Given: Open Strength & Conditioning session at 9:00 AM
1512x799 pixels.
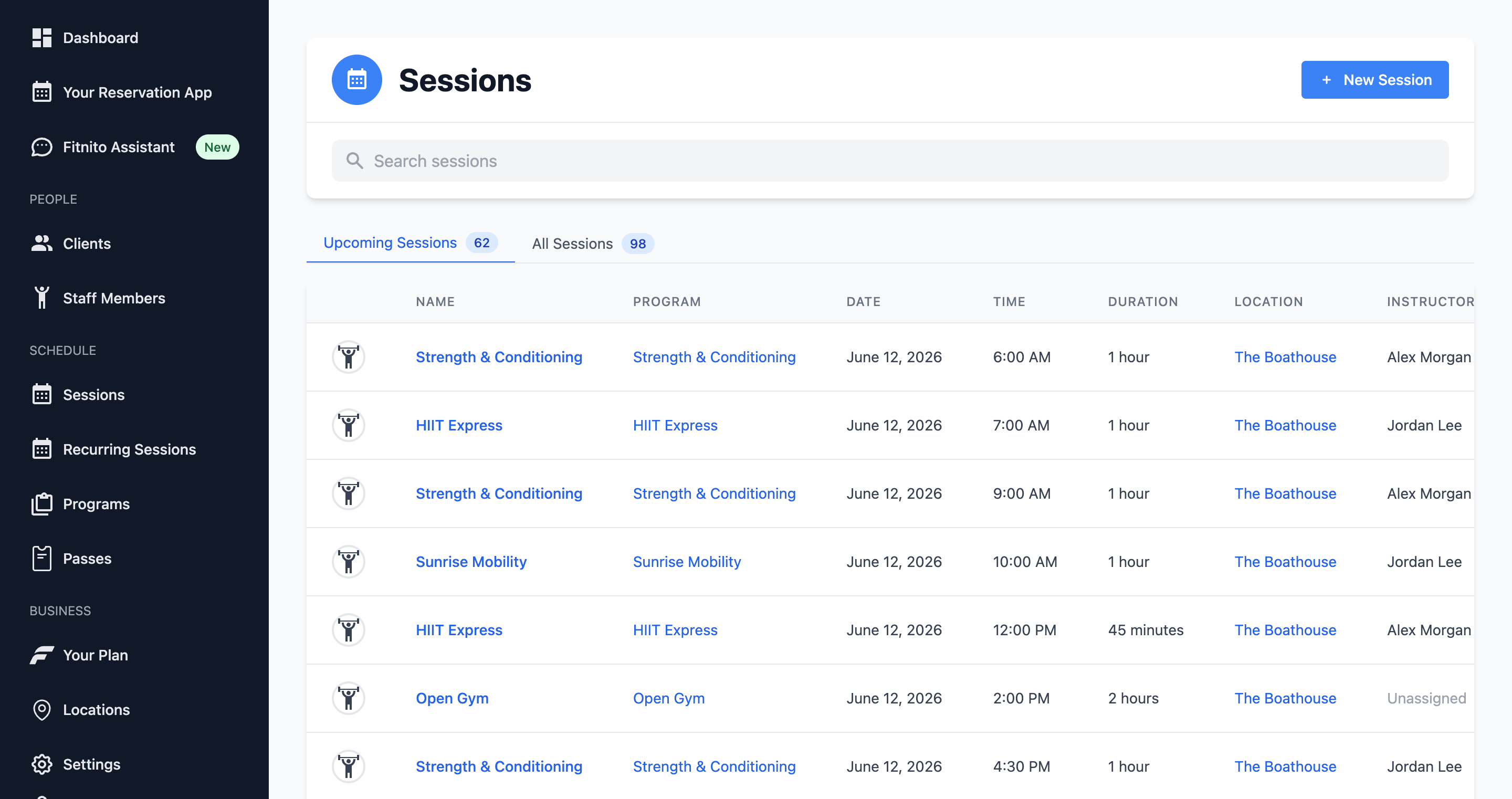Looking at the screenshot, I should [x=499, y=493].
